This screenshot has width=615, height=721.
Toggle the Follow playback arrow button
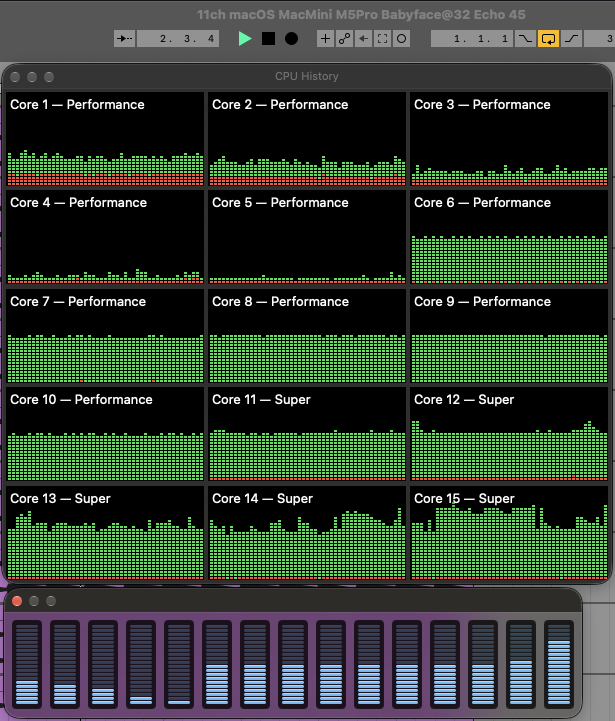(x=124, y=39)
